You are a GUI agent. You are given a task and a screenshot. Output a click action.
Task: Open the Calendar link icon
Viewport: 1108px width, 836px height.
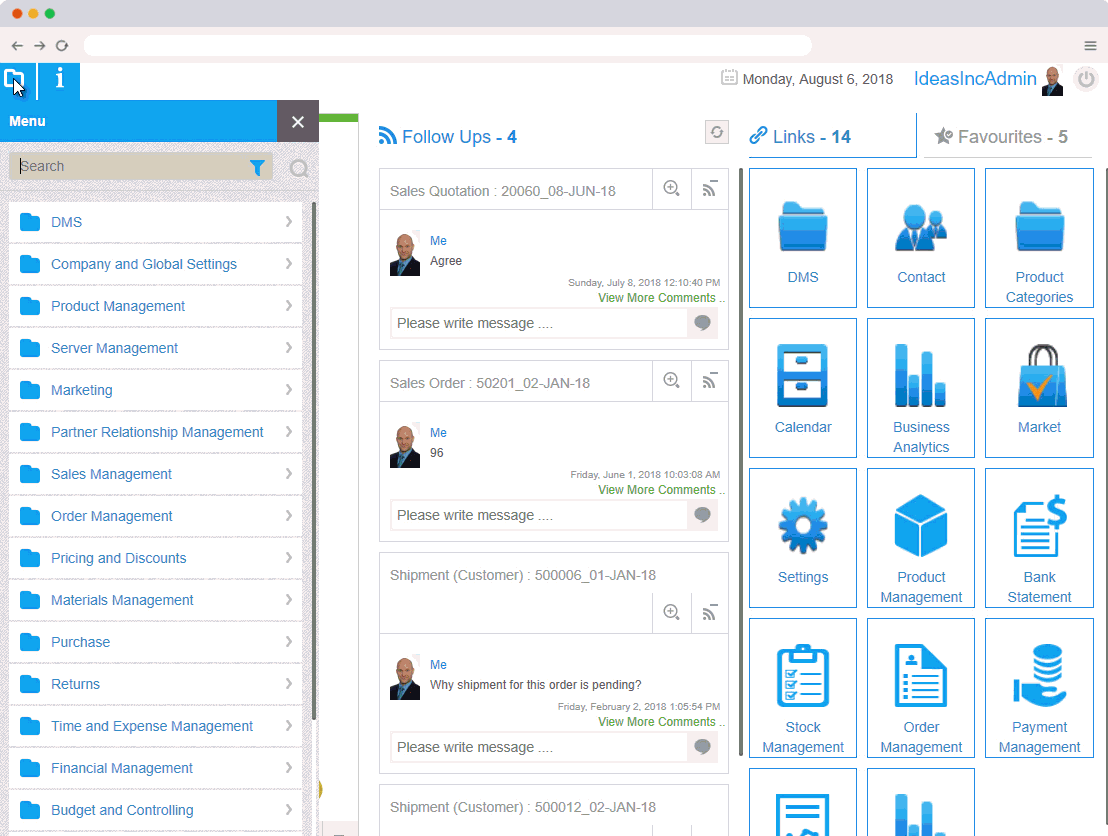pyautogui.click(x=802, y=376)
